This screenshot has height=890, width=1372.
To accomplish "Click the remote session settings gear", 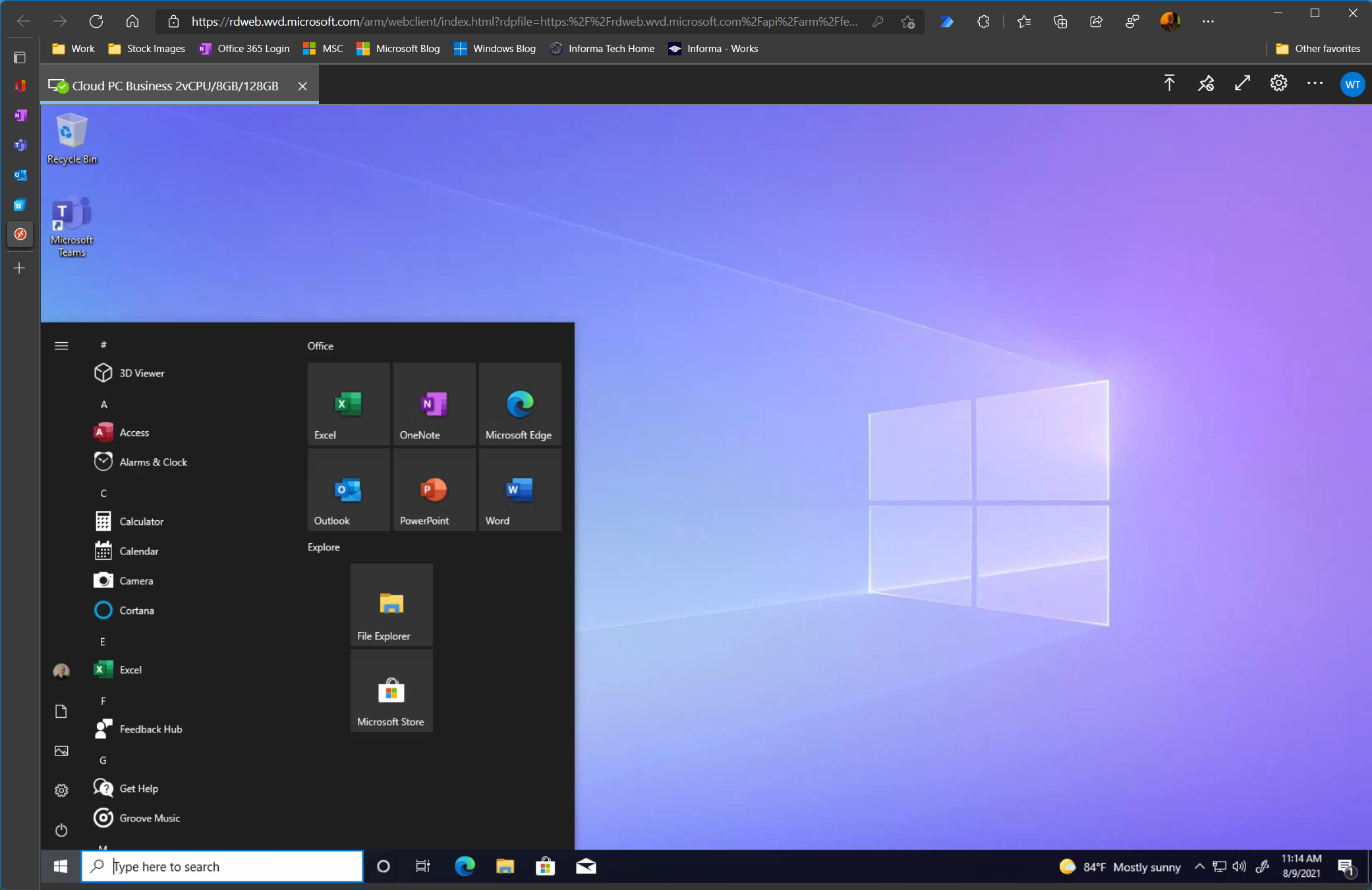I will click(x=1278, y=84).
